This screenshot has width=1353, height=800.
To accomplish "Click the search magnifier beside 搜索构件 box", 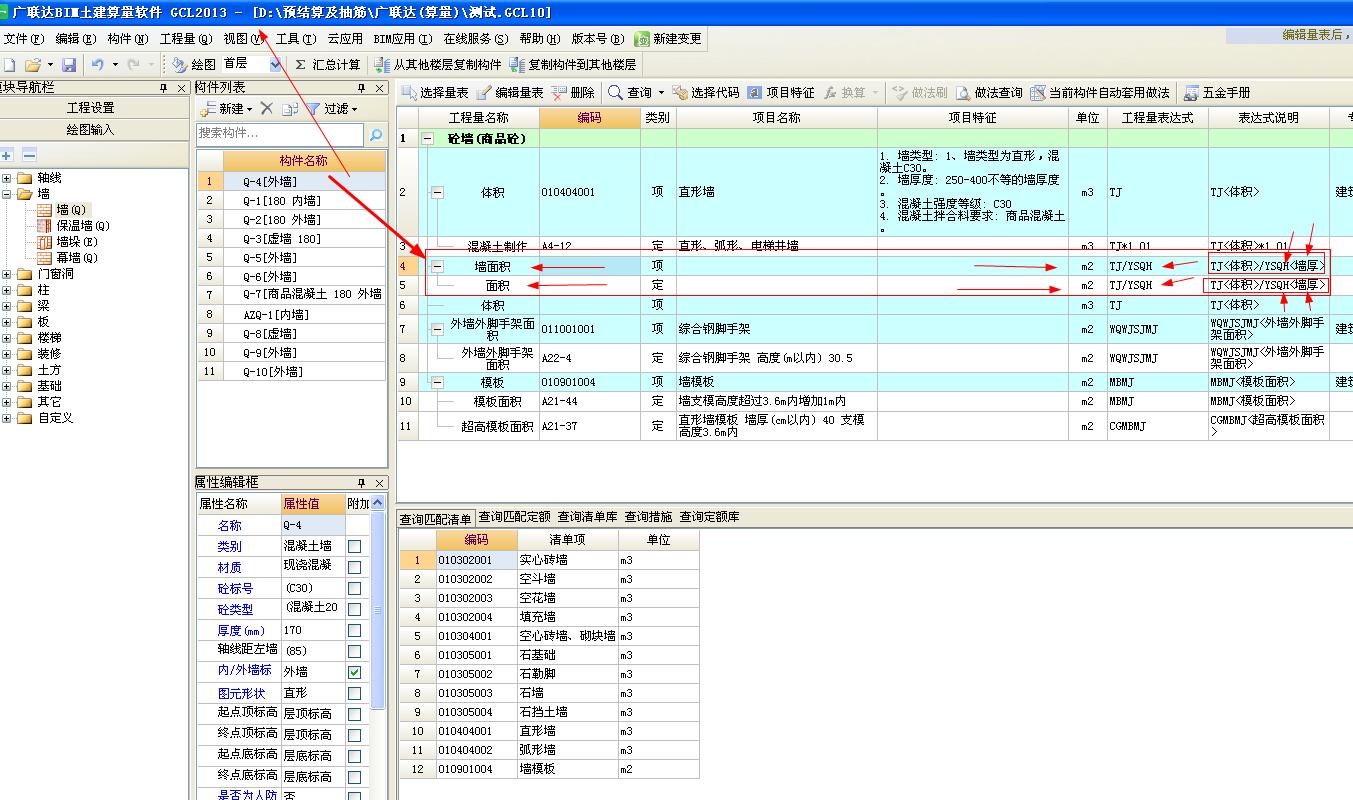I will 376,135.
